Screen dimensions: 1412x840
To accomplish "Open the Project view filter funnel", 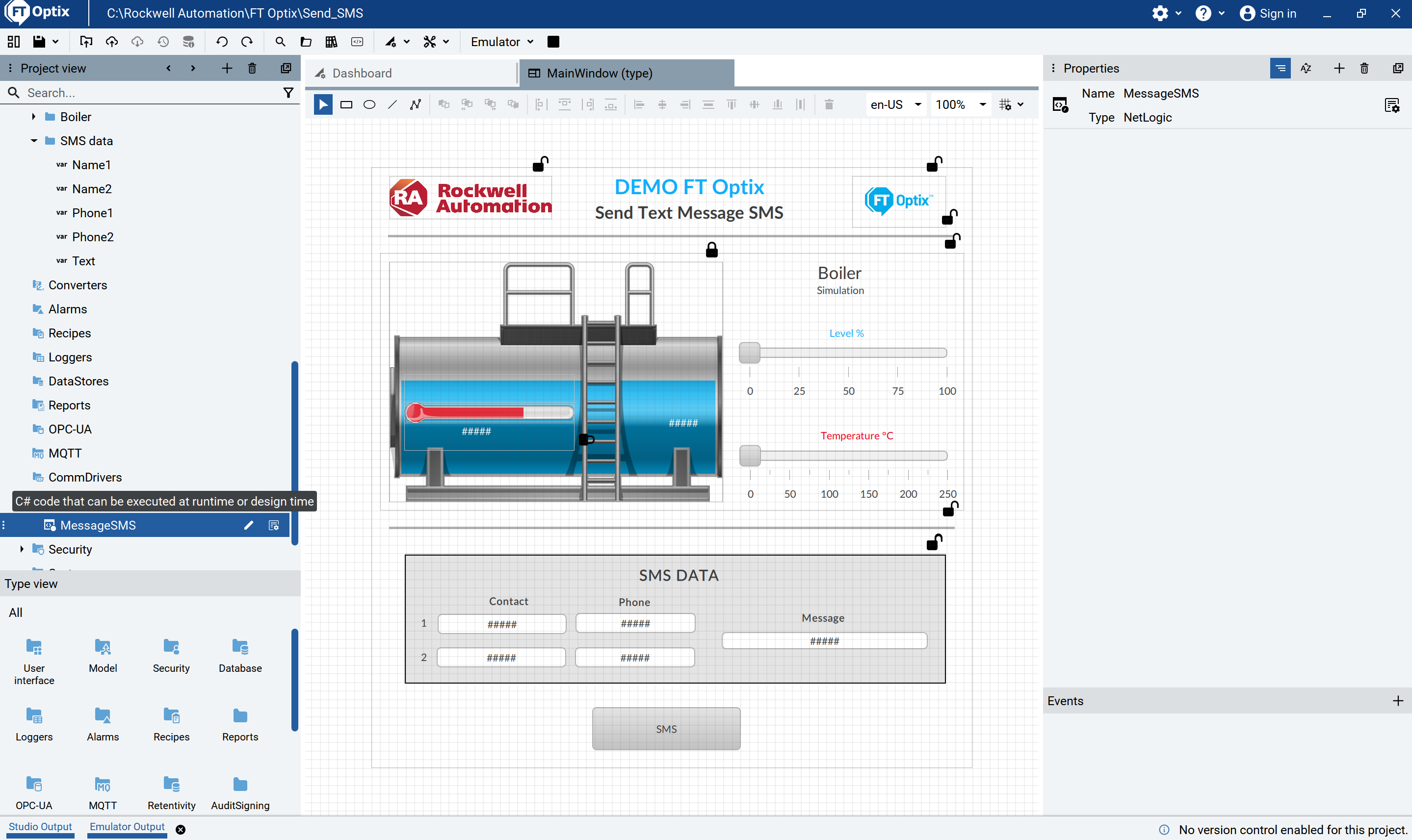I will (288, 93).
